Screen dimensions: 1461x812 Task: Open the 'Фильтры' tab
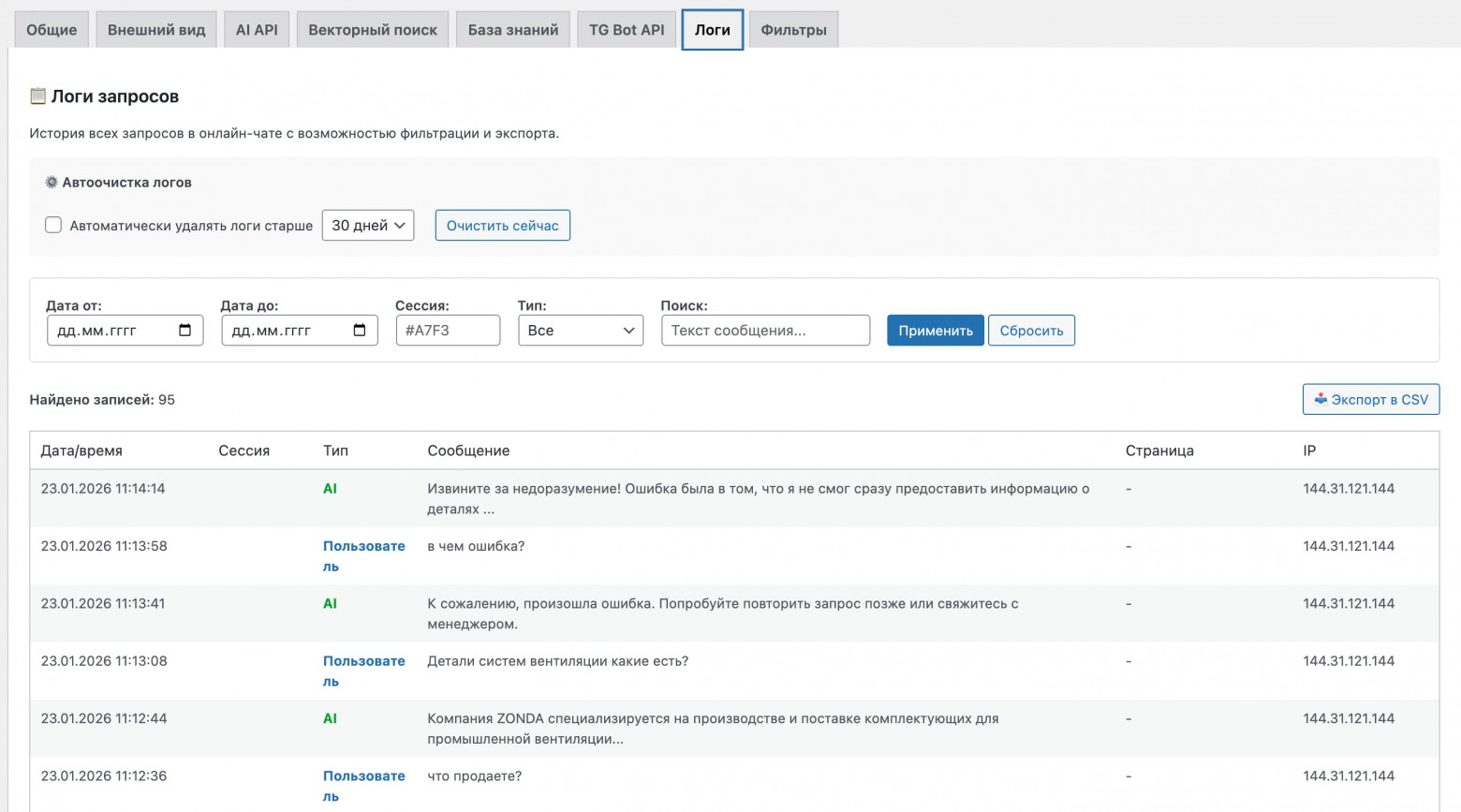[x=793, y=30]
